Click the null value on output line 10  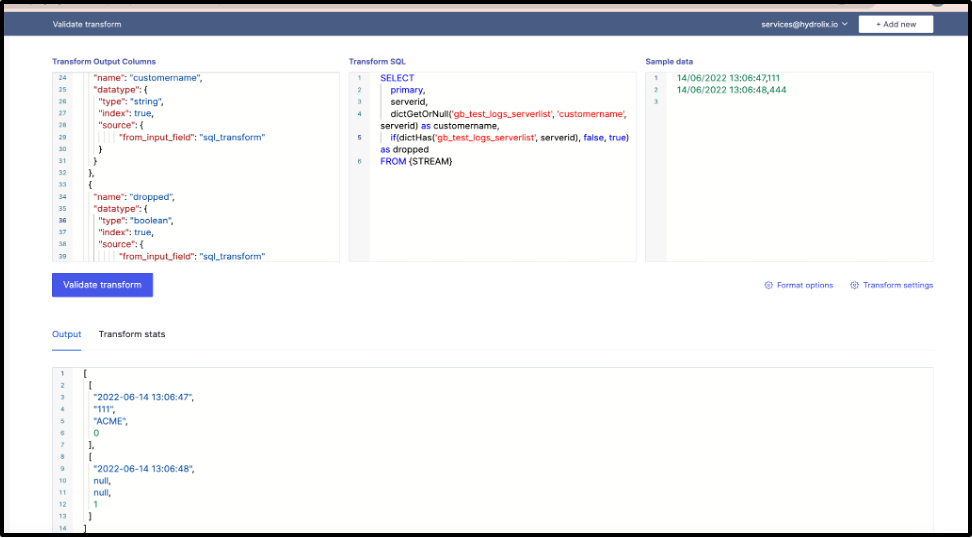(x=102, y=481)
